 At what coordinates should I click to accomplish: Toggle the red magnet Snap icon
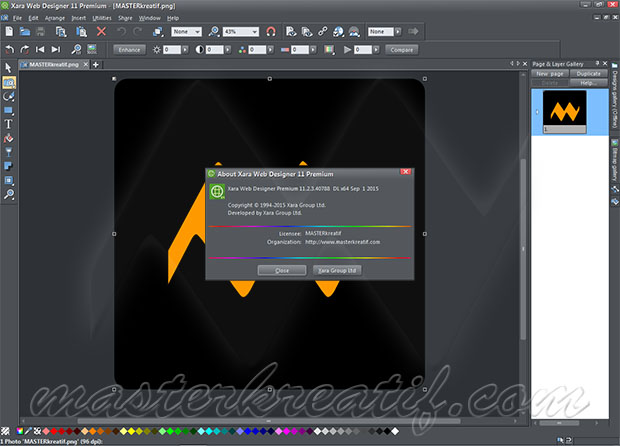[271, 32]
